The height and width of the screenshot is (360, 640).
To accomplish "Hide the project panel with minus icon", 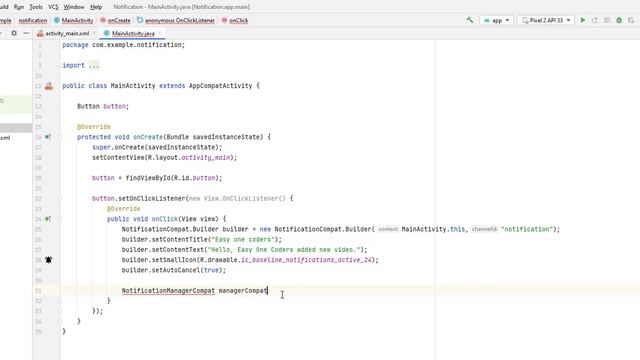I will coord(26,33).
